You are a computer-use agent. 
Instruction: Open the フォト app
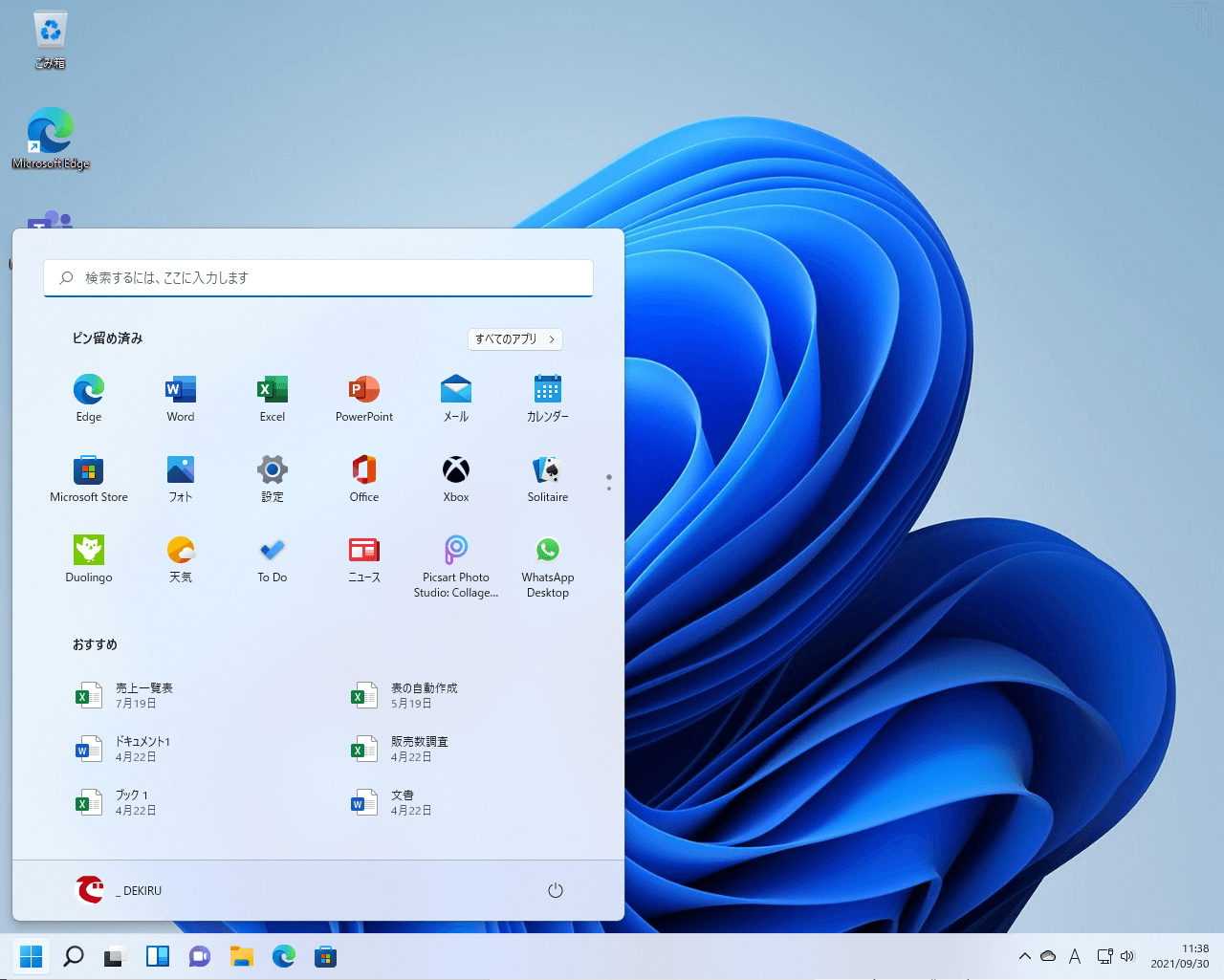(181, 478)
